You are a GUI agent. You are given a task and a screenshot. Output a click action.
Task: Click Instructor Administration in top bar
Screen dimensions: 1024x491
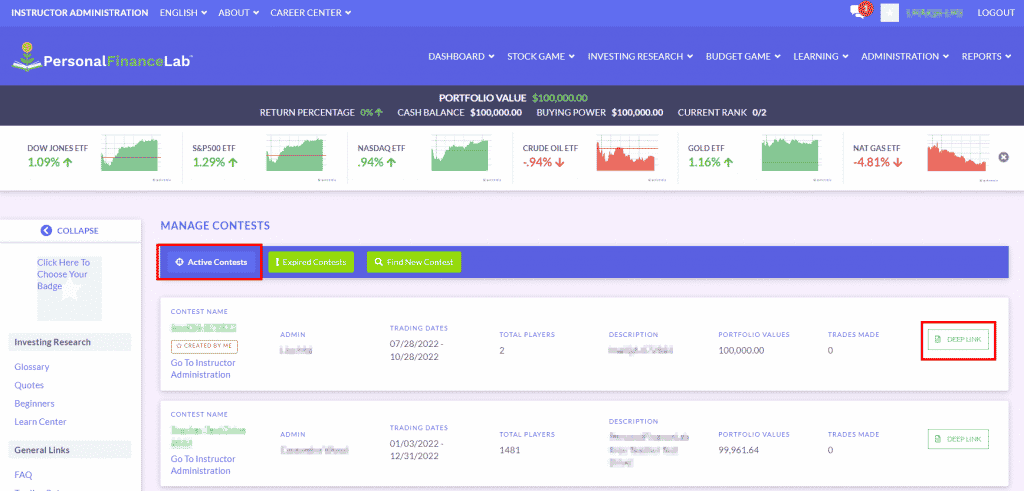(80, 12)
